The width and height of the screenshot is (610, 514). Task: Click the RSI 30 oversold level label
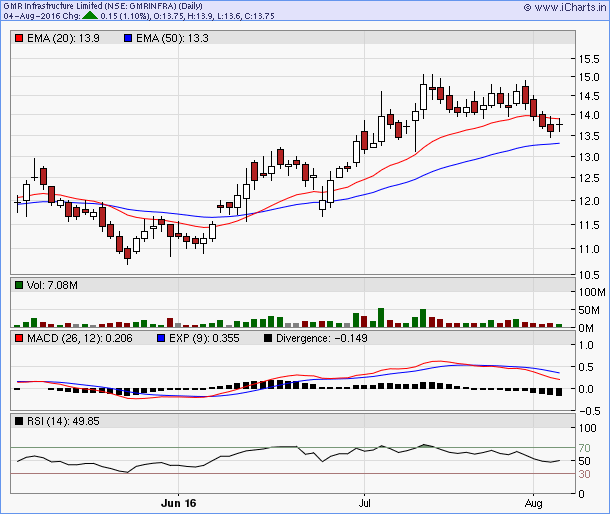click(584, 474)
